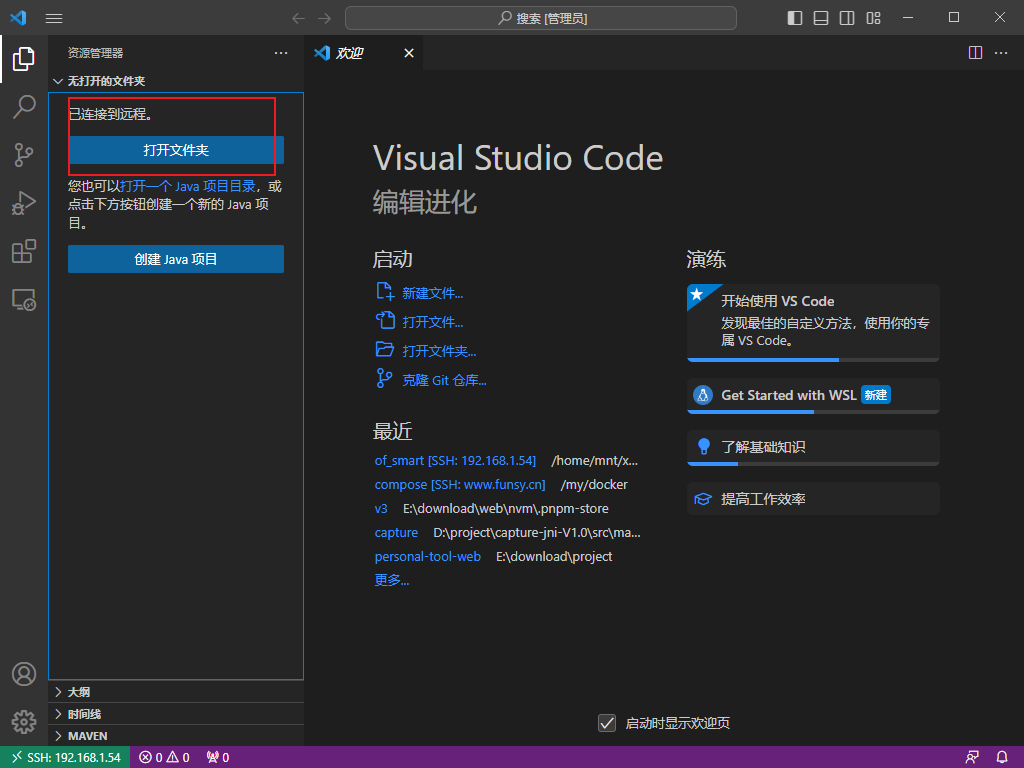Open recent compose SSH www.funsy.cn entry
This screenshot has width=1024, height=768.
coord(460,485)
